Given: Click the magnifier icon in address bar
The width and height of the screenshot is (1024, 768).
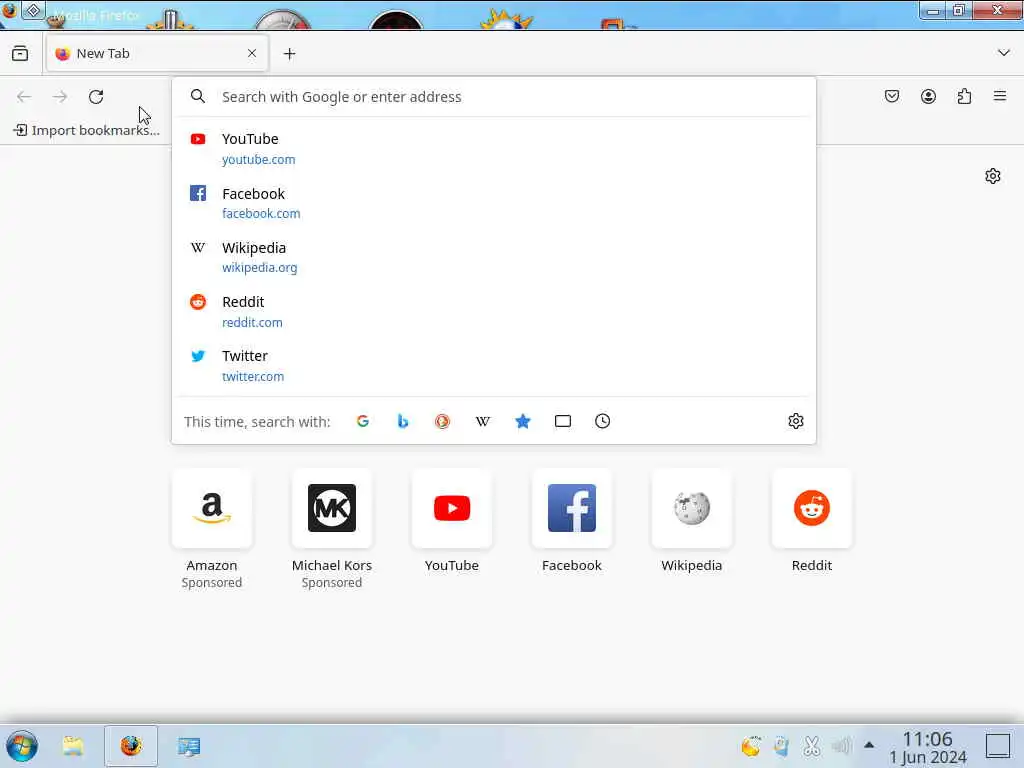Looking at the screenshot, I should (x=198, y=97).
